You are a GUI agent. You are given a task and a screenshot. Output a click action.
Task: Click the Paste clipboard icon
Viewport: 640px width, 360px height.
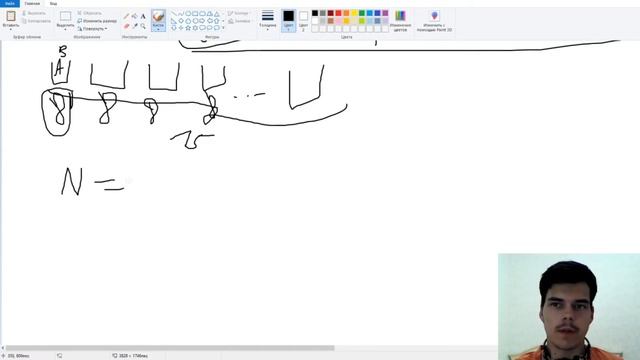(x=11, y=16)
